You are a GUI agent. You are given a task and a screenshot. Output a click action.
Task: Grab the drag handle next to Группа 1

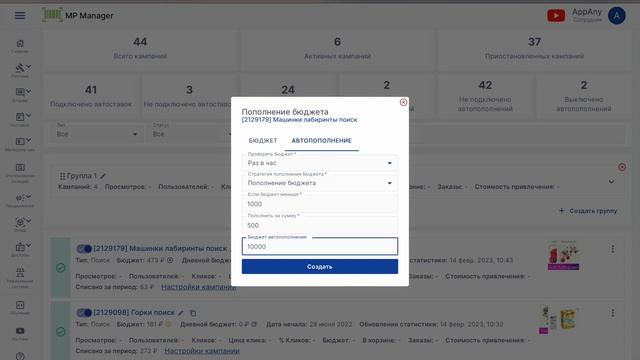[x=62, y=176]
